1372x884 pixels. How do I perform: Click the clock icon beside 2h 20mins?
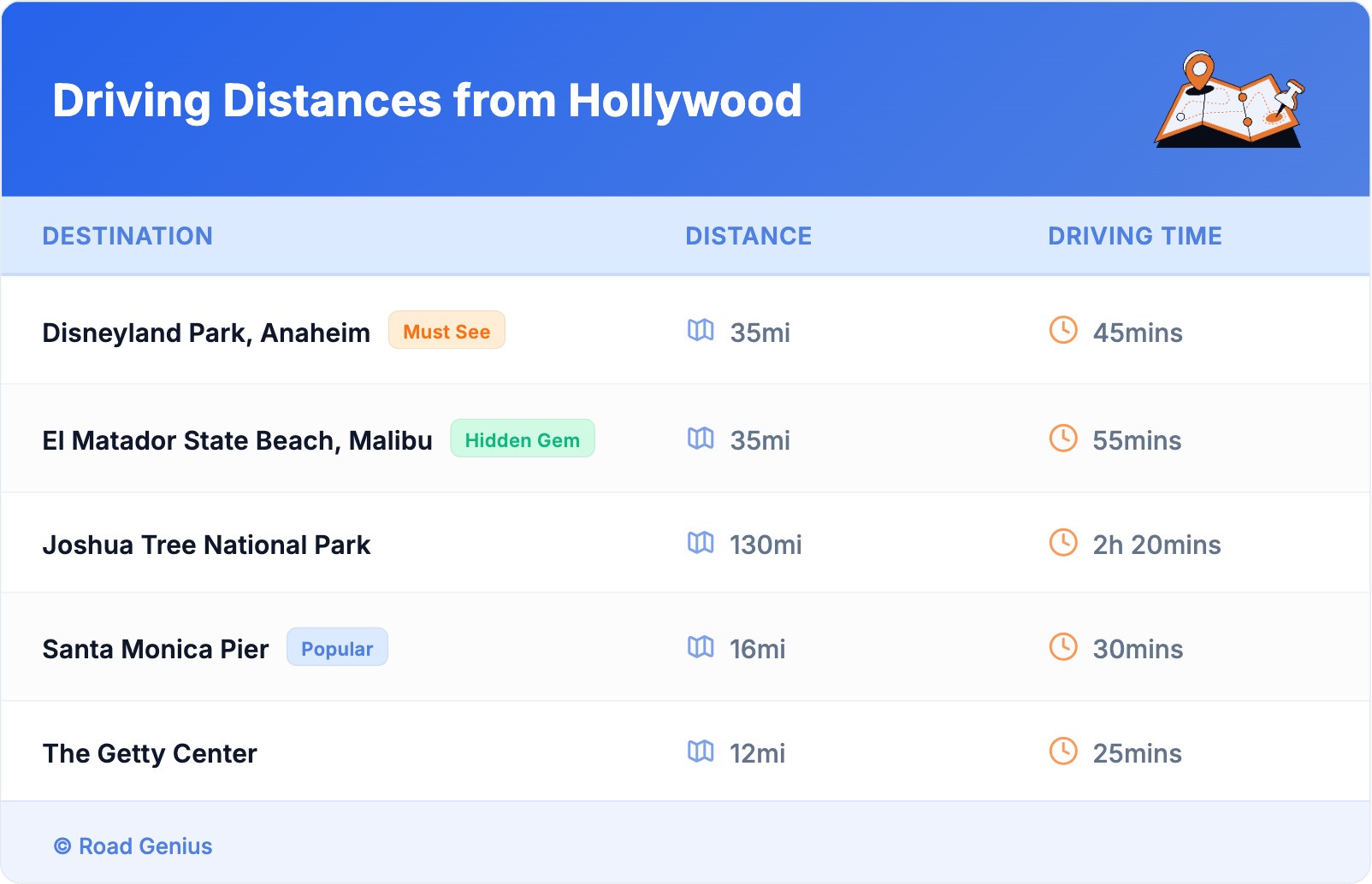click(1063, 543)
